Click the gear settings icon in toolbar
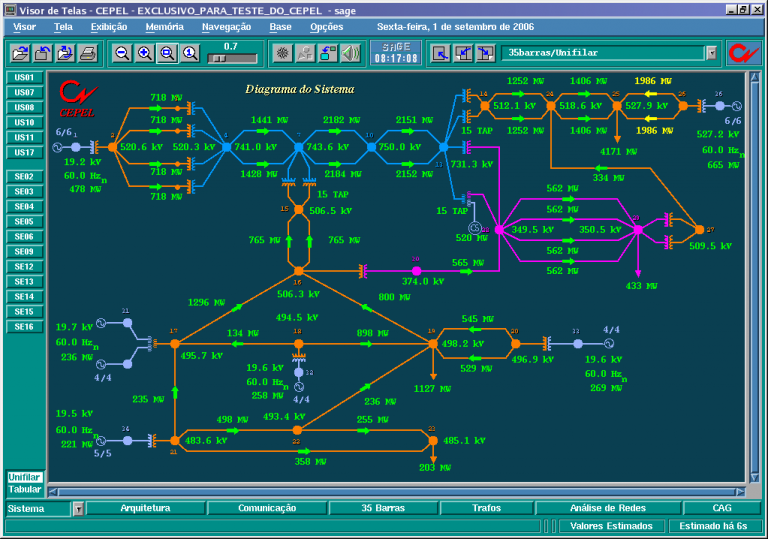 point(284,53)
